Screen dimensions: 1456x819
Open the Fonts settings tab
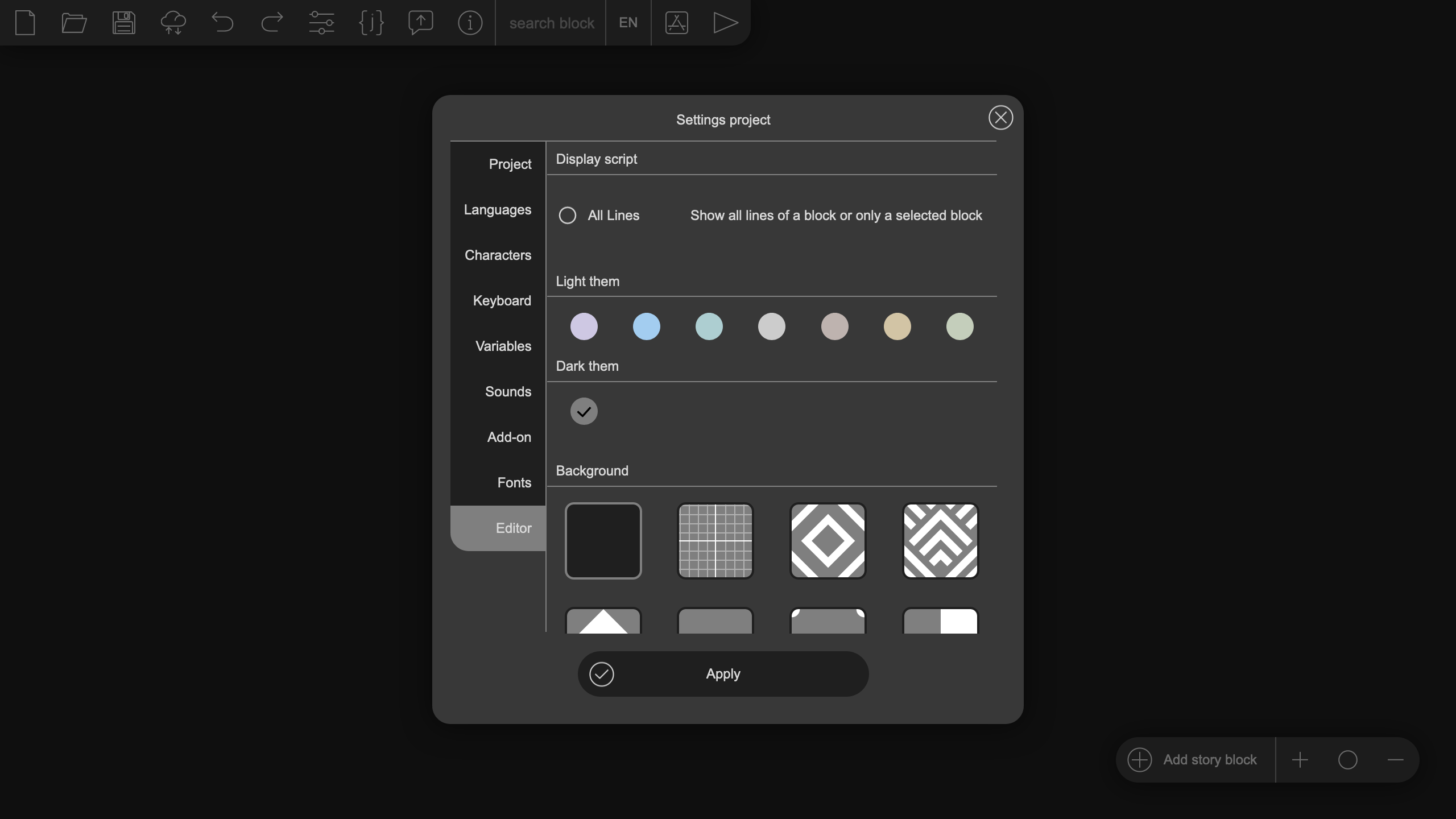coord(514,483)
